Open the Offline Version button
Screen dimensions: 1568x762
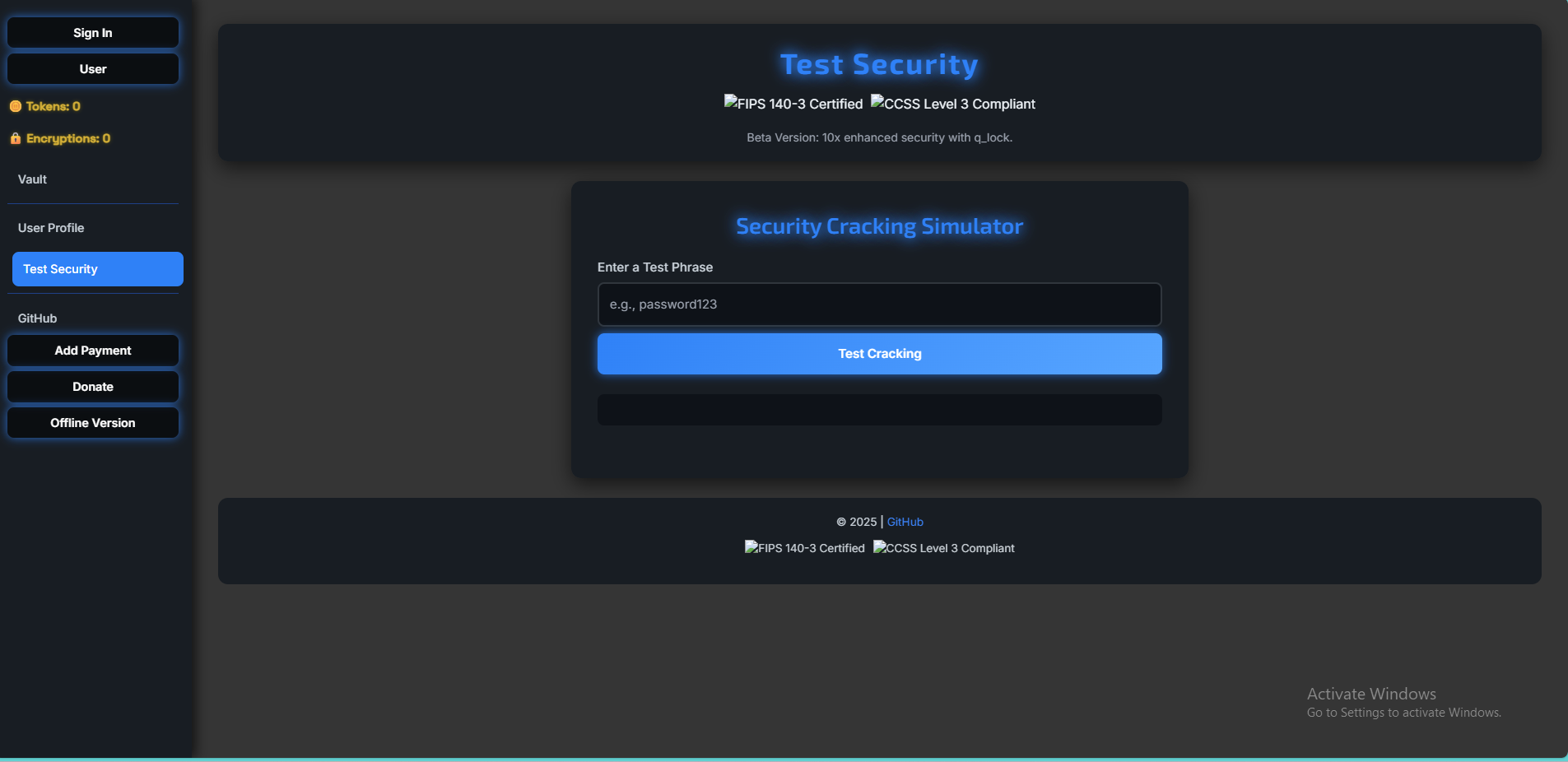pyautogui.click(x=93, y=423)
